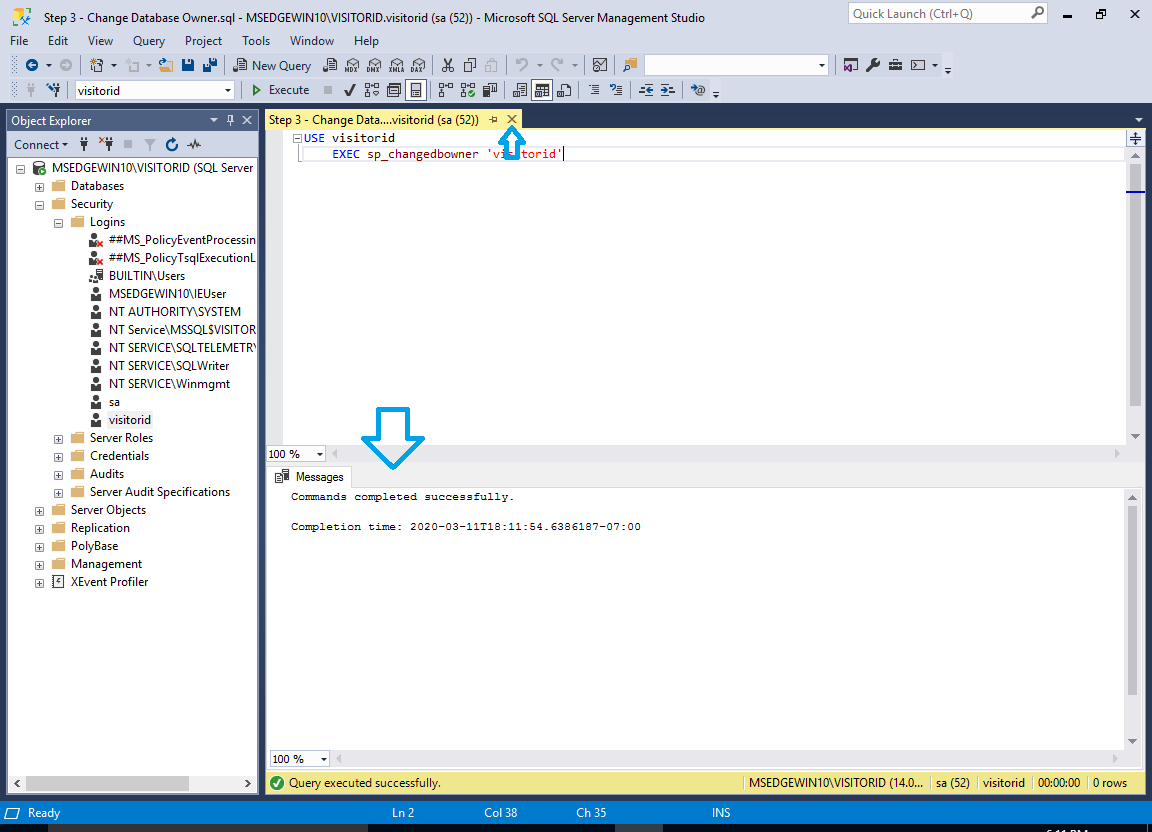Open the Query menu
Image resolution: width=1152 pixels, height=832 pixels.
click(148, 41)
